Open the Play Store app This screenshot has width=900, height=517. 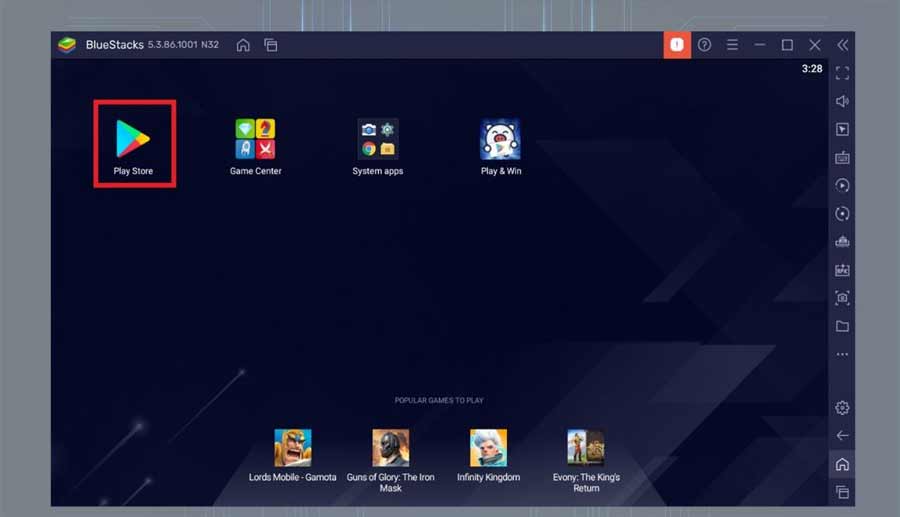(133, 138)
